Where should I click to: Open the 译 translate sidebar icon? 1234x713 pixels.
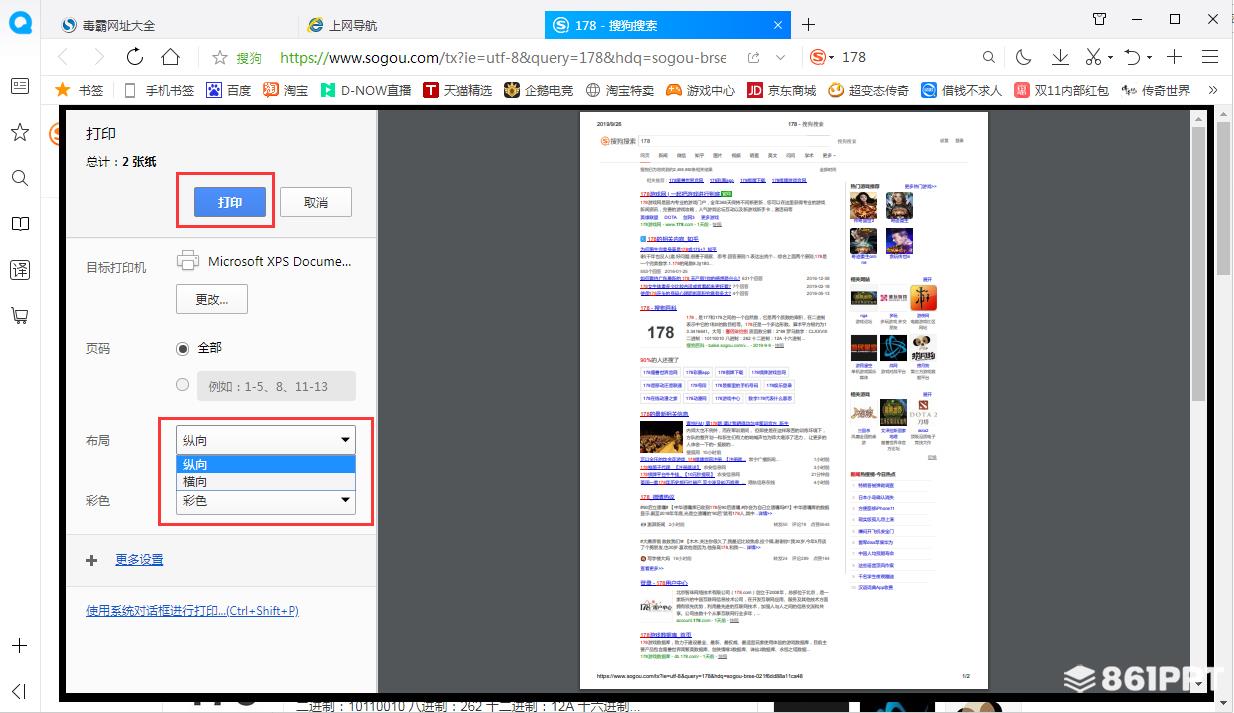pos(19,269)
